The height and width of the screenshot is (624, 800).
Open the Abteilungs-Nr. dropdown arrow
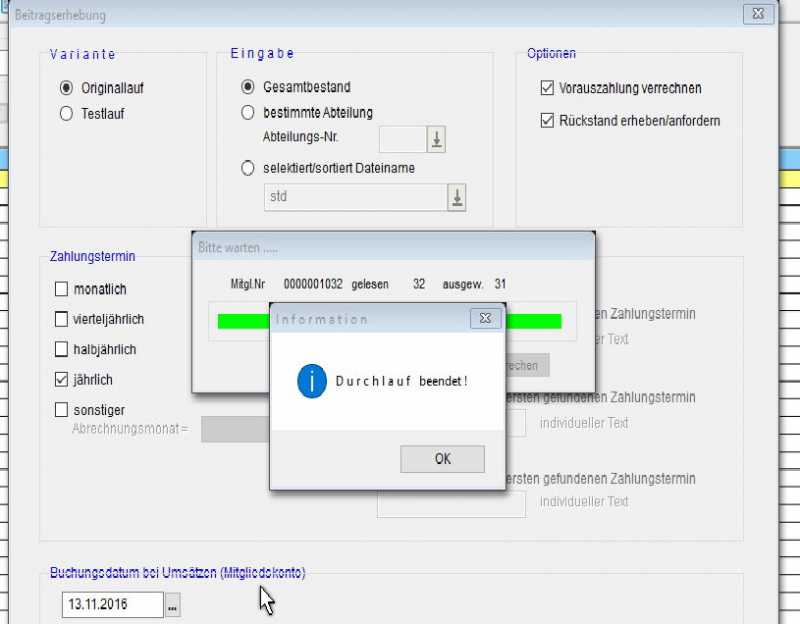(x=436, y=140)
